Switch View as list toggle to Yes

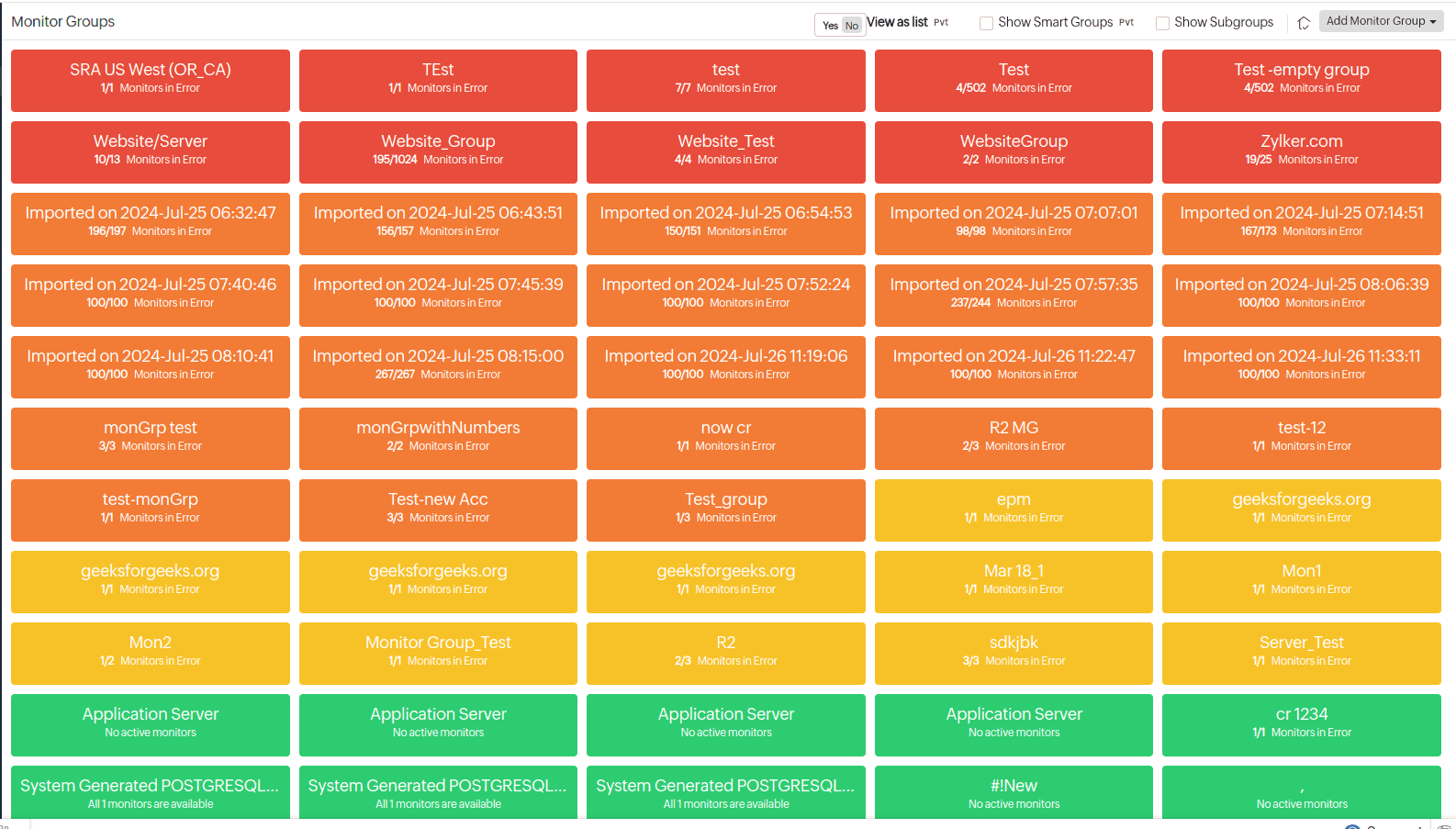coord(830,26)
